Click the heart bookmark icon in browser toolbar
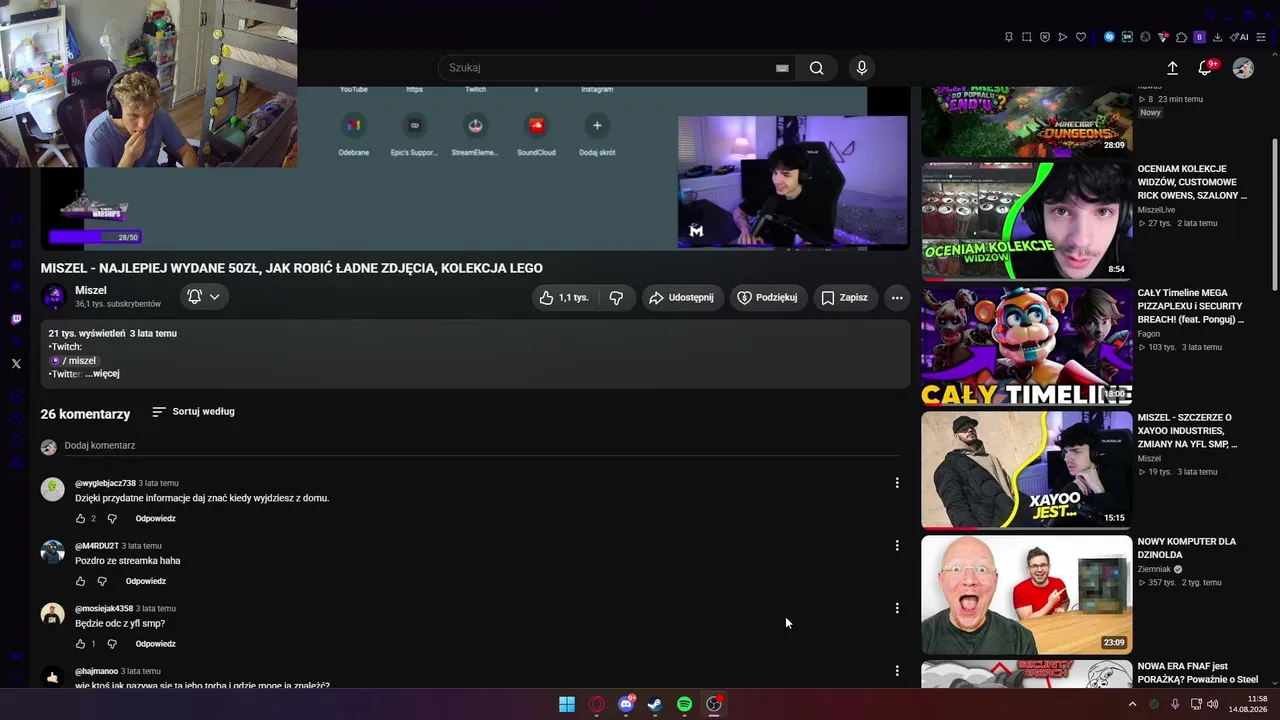The width and height of the screenshot is (1280, 720). (1081, 37)
